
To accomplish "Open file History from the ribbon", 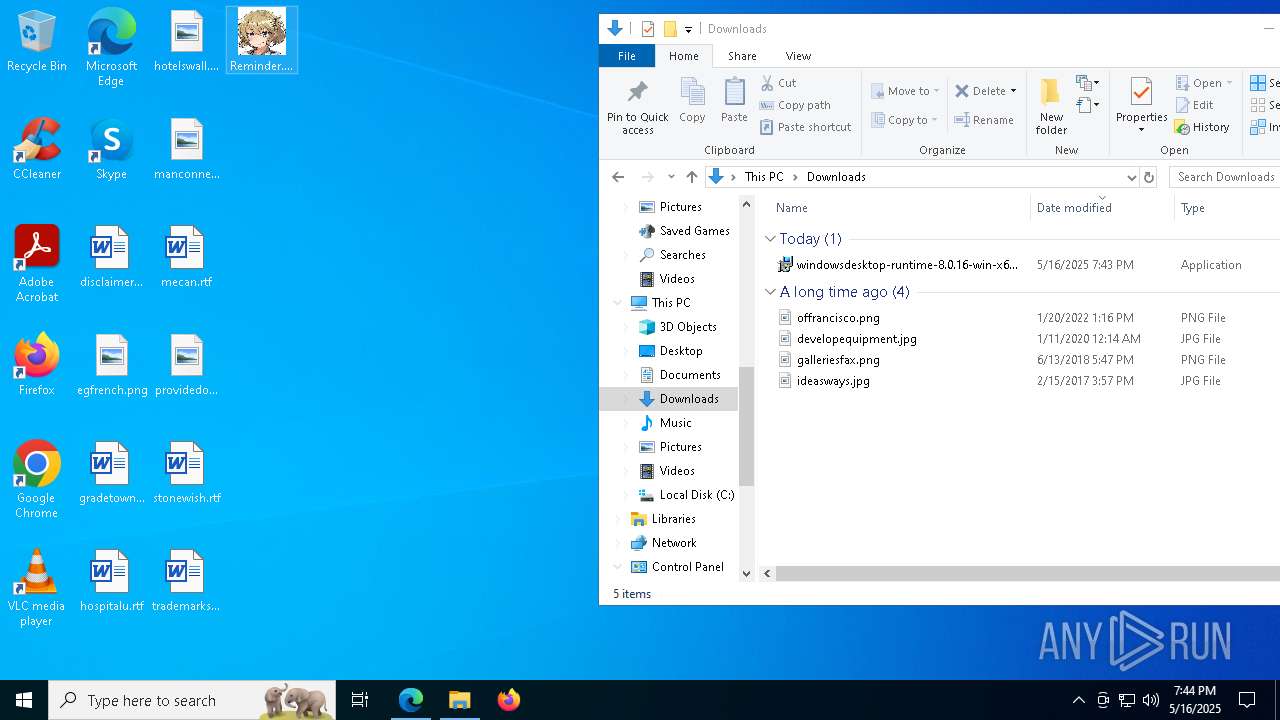I will pos(1202,127).
